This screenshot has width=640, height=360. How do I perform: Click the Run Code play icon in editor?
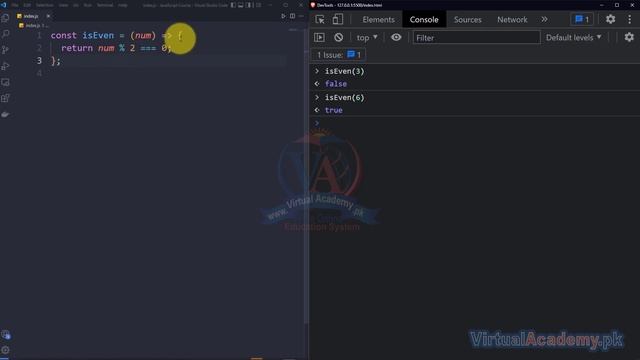coord(283,16)
